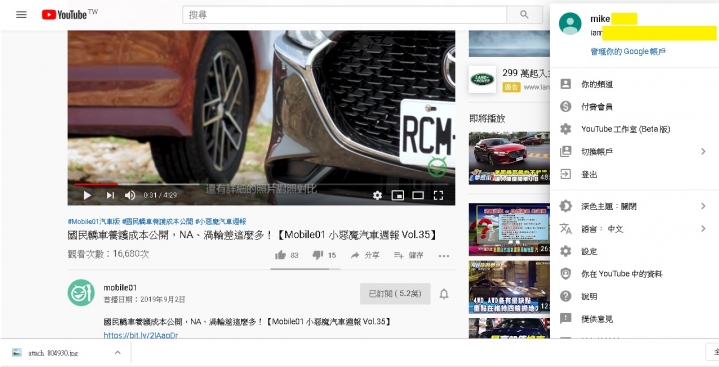The width and height of the screenshot is (719, 367).
Task: Click the #小惡魔汽車週報 hashtag
Action: click(221, 222)
